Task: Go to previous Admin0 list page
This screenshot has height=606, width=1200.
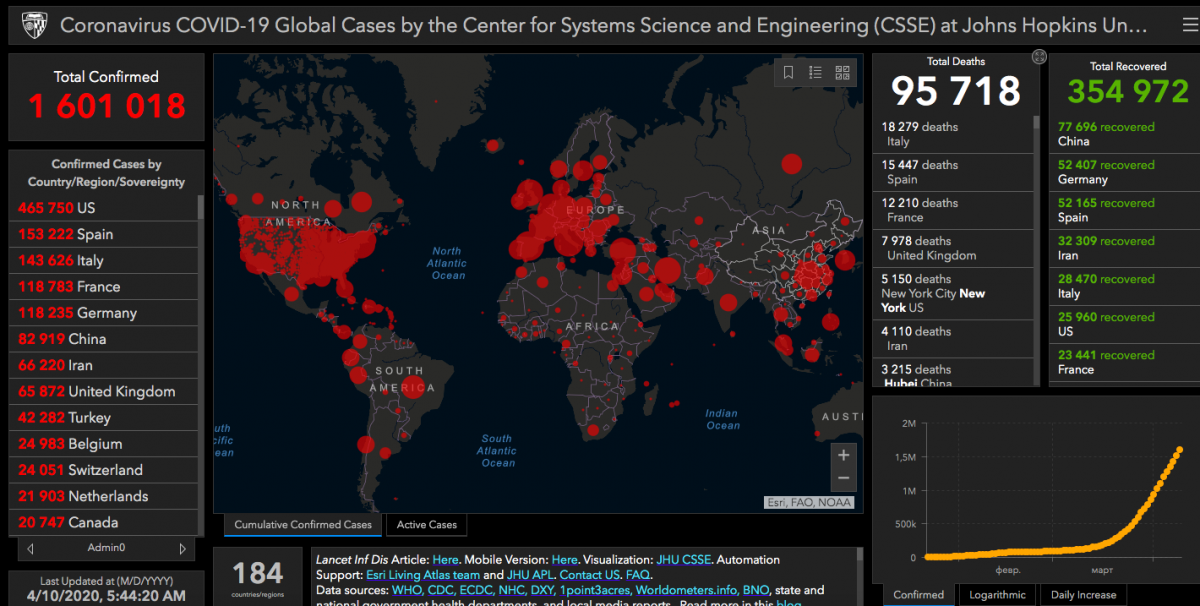Action: (31, 548)
